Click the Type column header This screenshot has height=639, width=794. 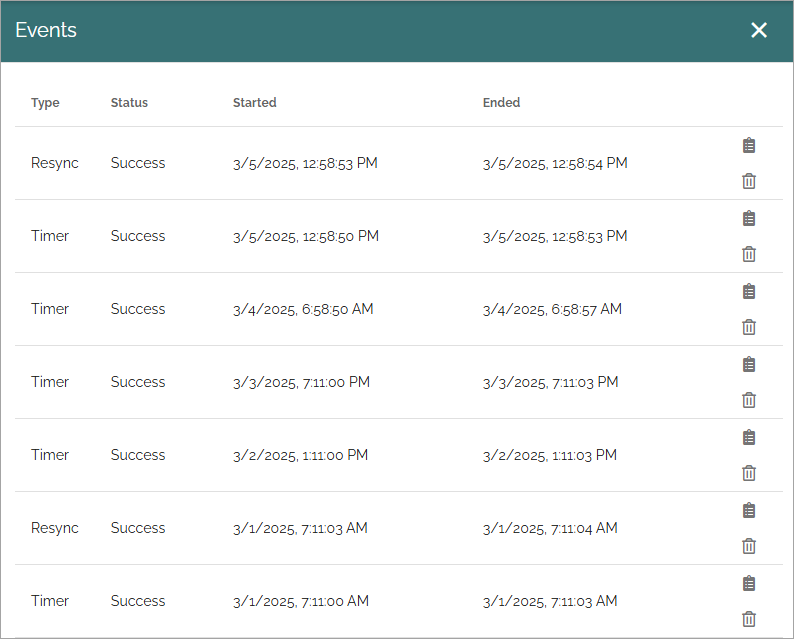tap(45, 103)
